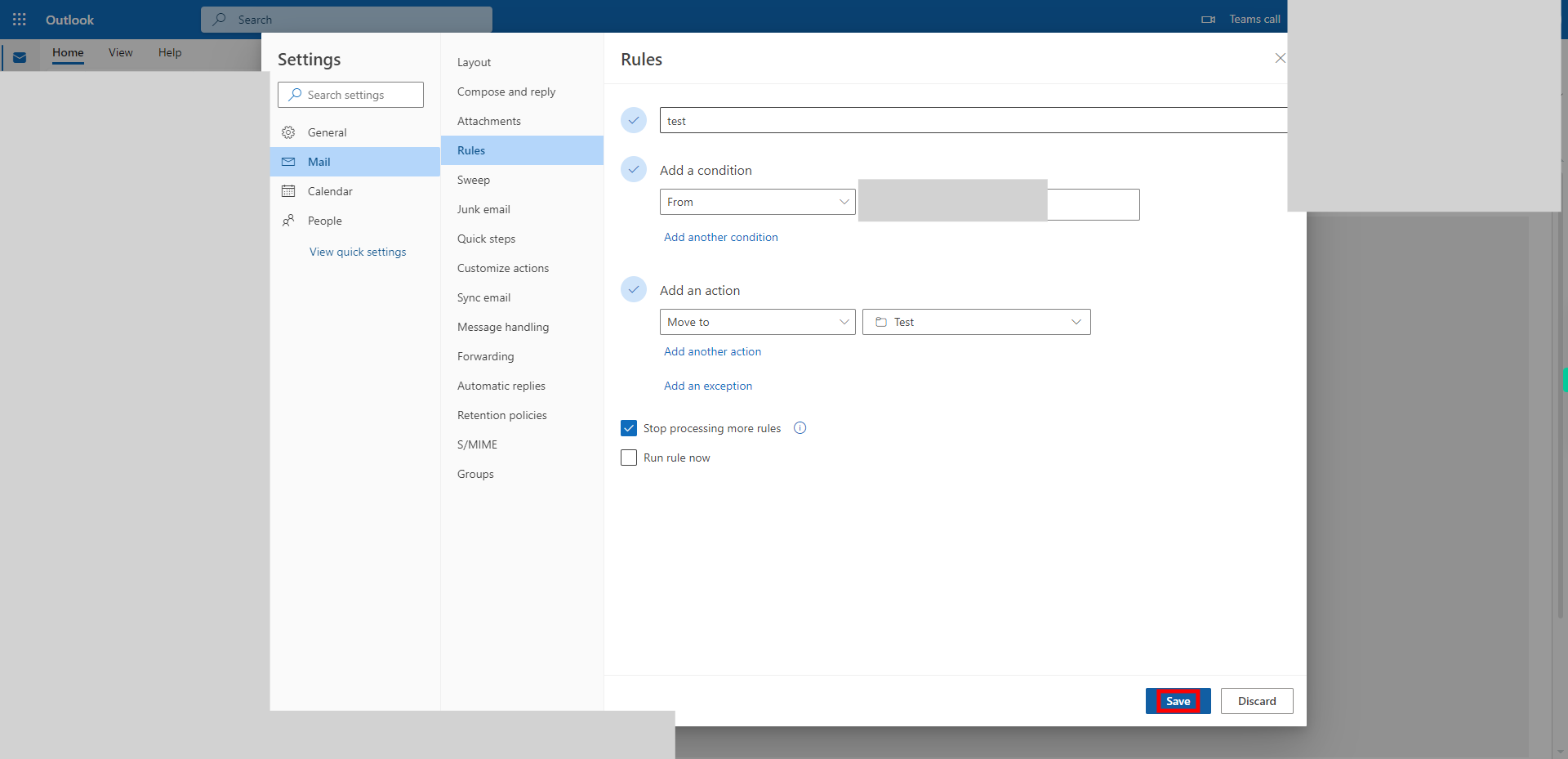The width and height of the screenshot is (1568, 759).
Task: Enable the Run rule now checkbox
Action: point(629,458)
